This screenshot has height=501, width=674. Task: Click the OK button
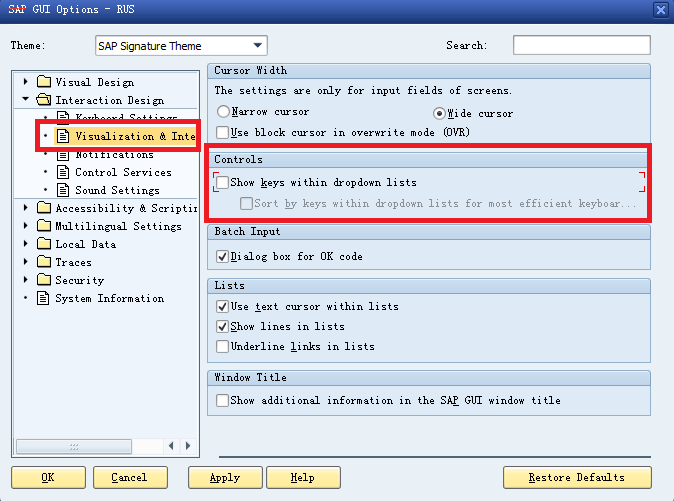[49, 477]
